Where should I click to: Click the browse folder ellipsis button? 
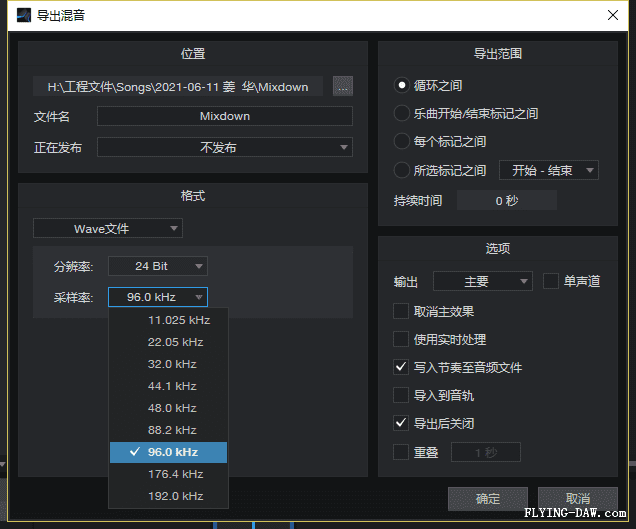(x=343, y=86)
